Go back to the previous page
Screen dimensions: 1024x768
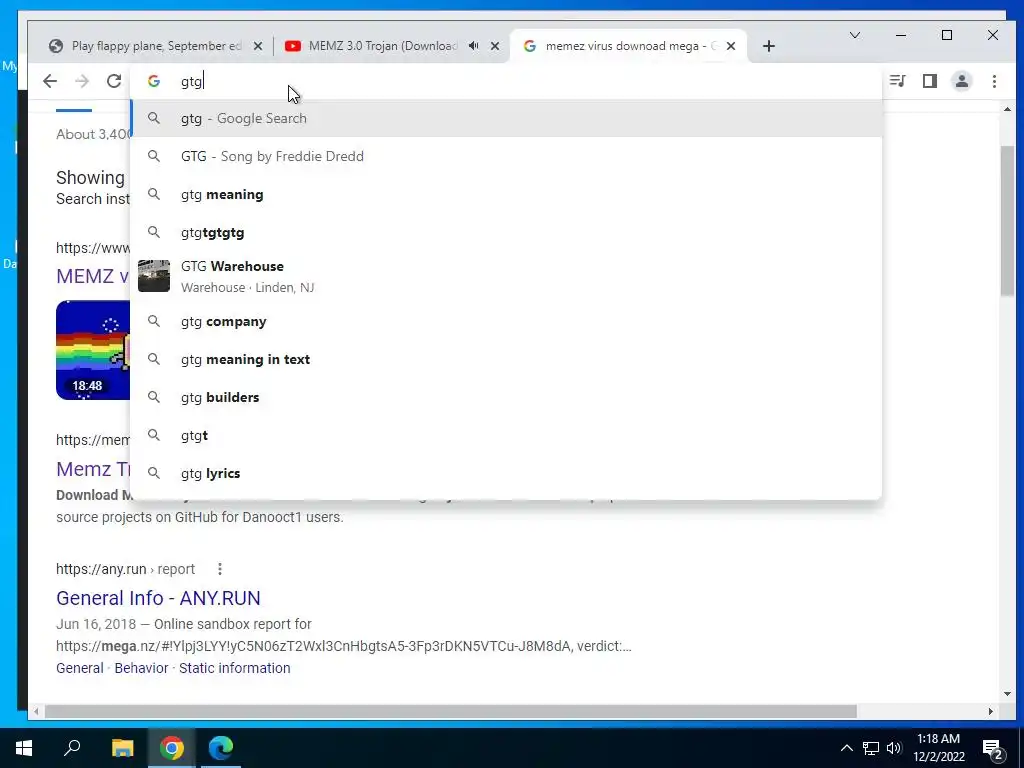[50, 81]
